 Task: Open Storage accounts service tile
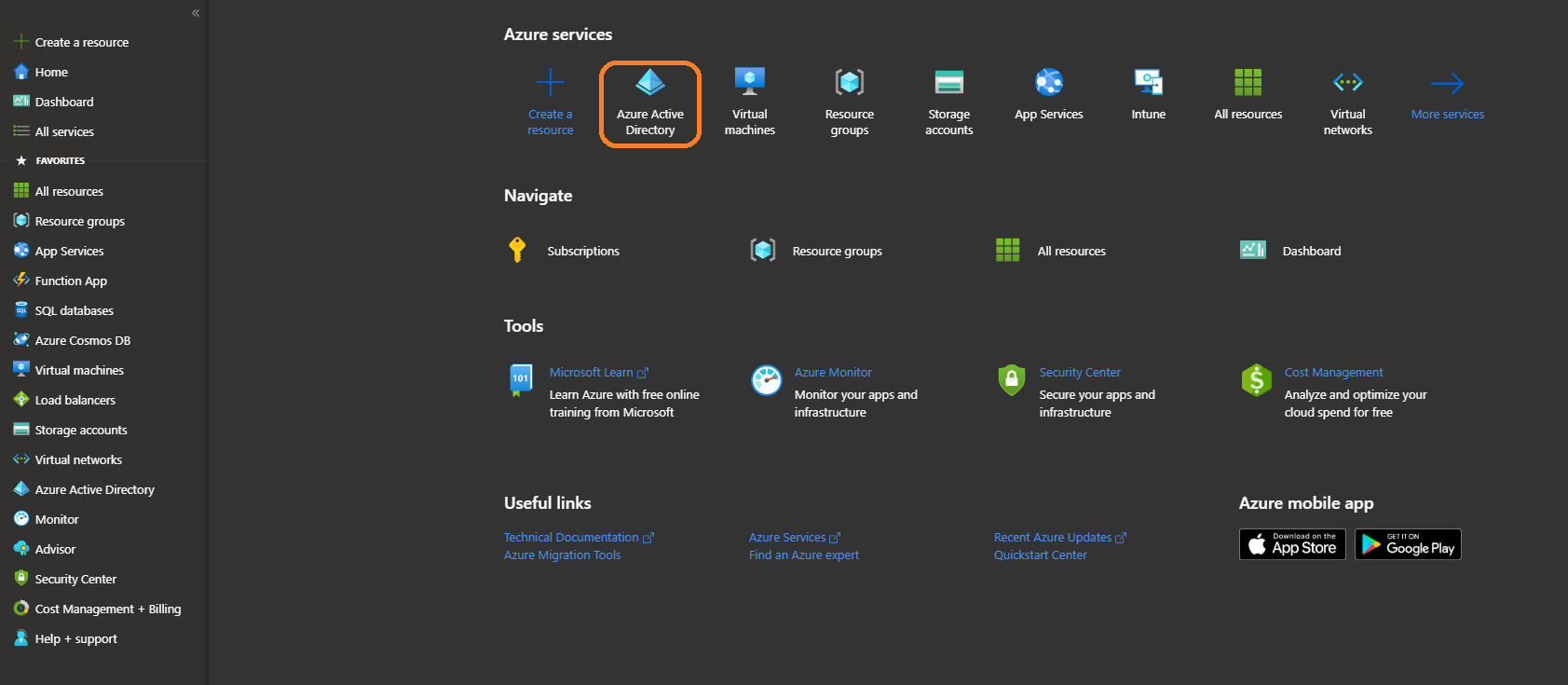pyautogui.click(x=949, y=103)
